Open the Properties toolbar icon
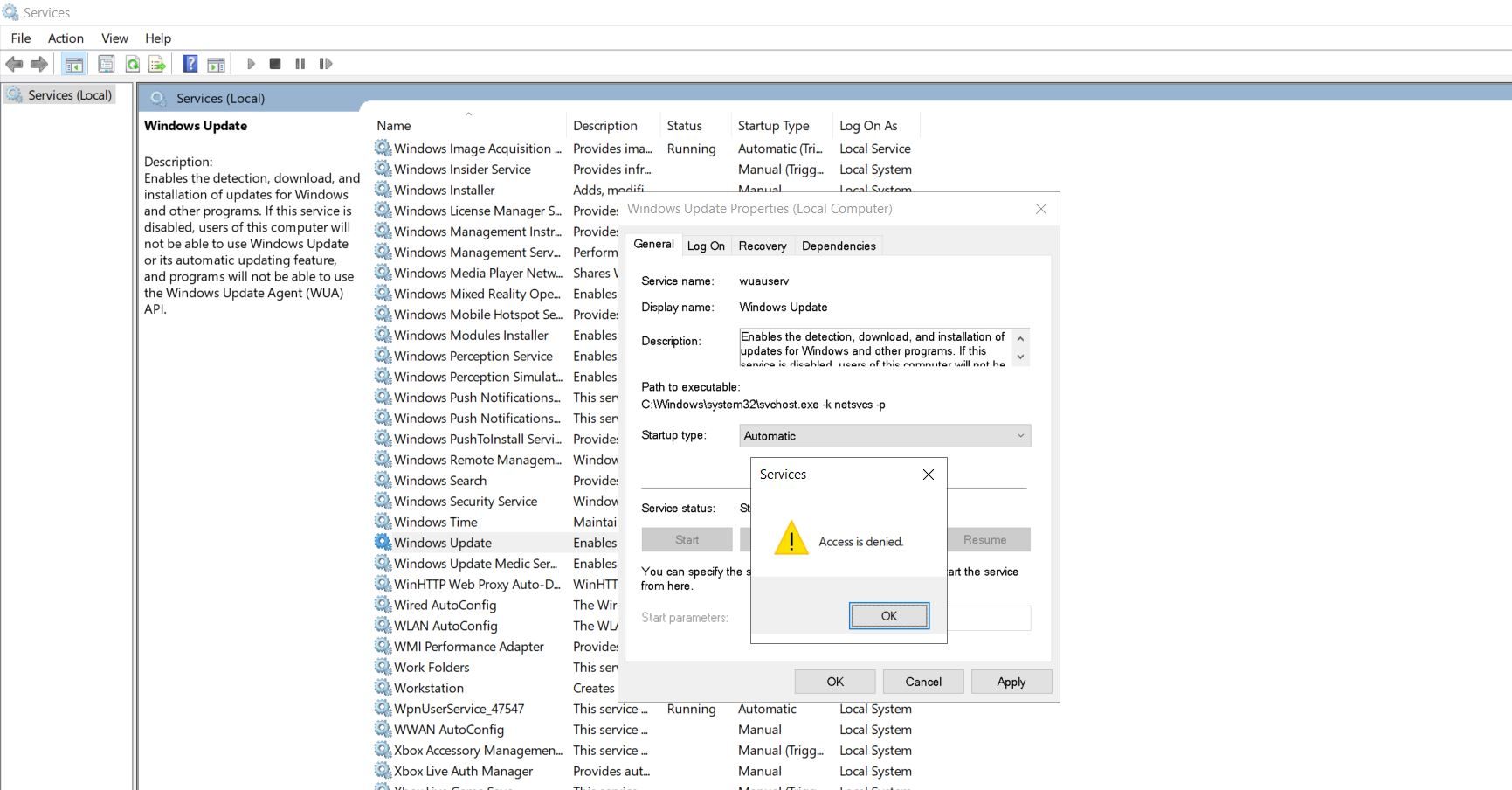The width and height of the screenshot is (1512, 790). point(107,64)
